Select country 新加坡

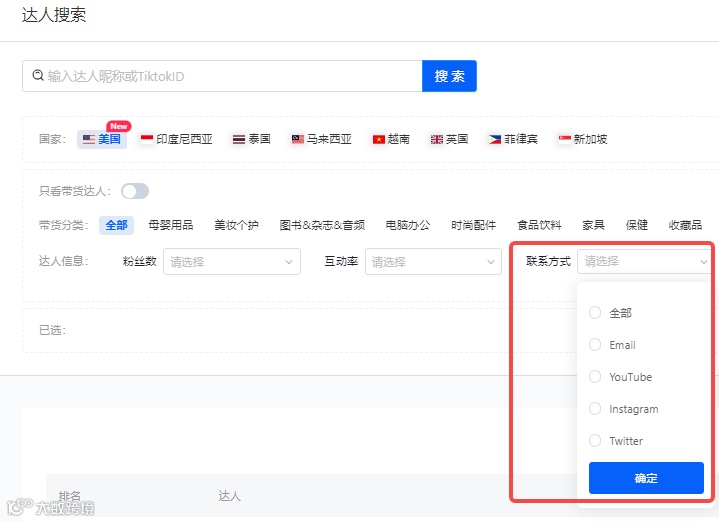point(583,139)
